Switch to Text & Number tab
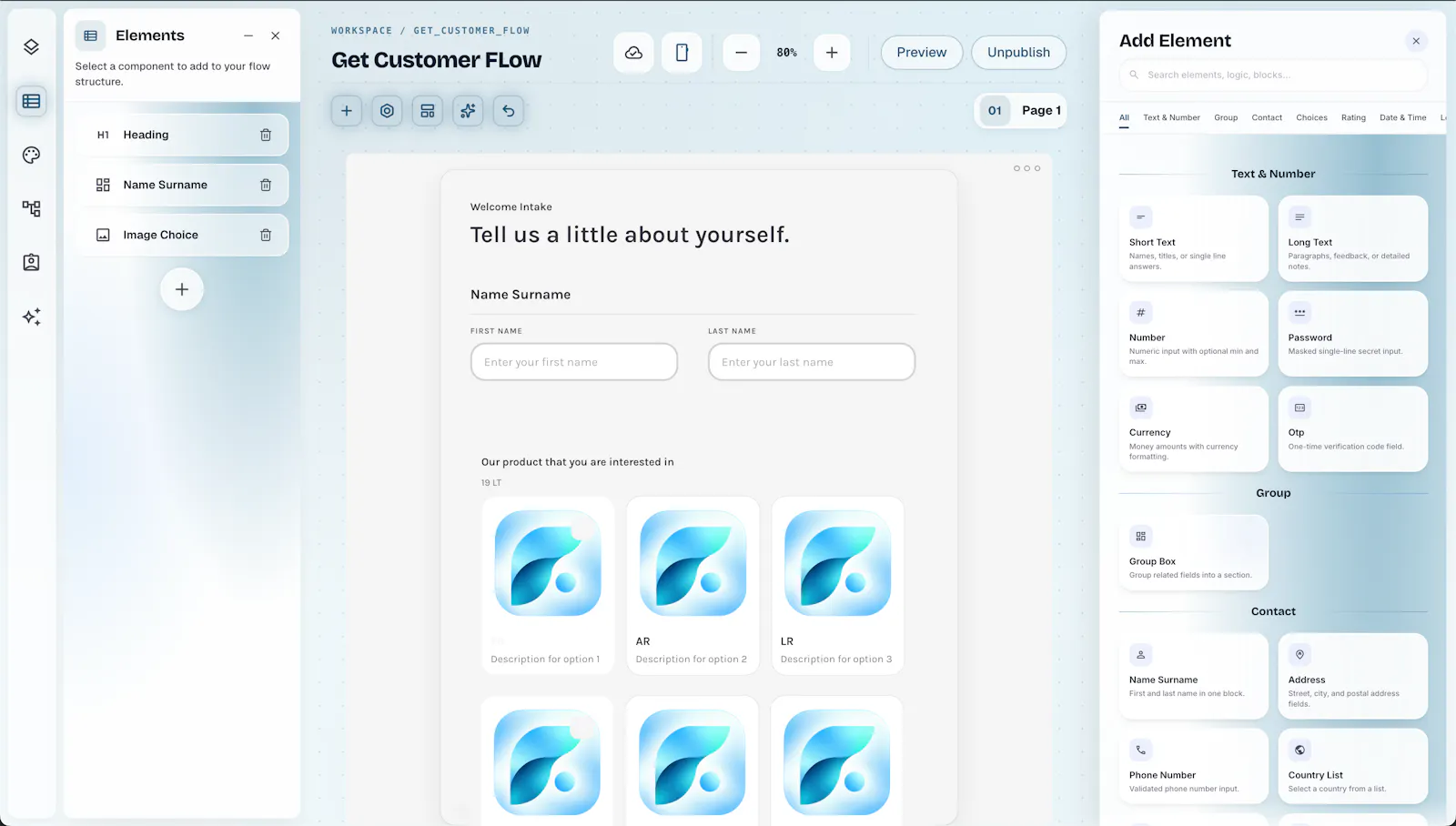This screenshot has width=1456, height=826. point(1171,117)
